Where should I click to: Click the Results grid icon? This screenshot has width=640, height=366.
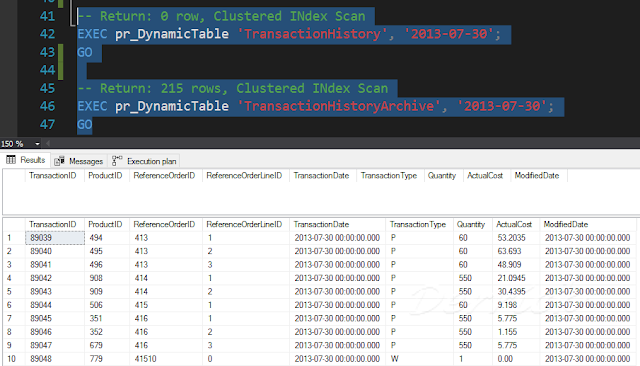tap(11, 160)
